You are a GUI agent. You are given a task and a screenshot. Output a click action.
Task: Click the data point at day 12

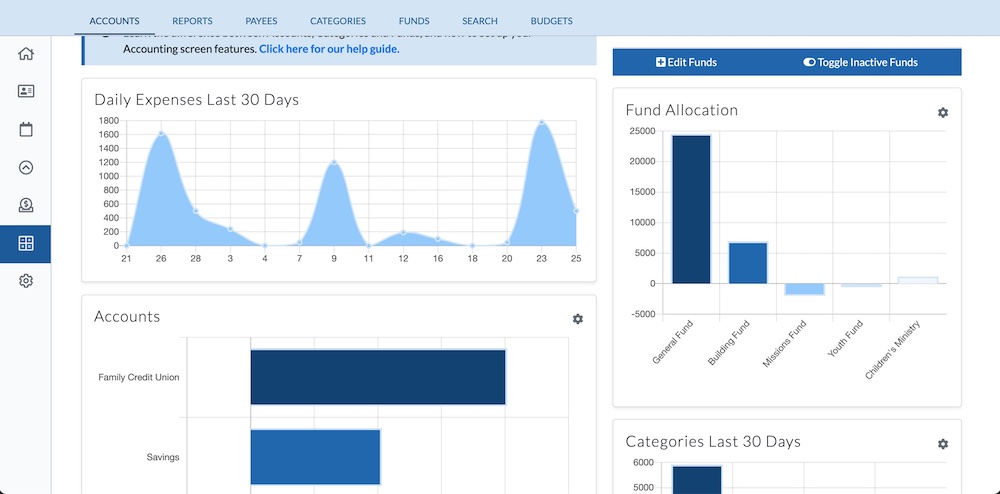403,233
